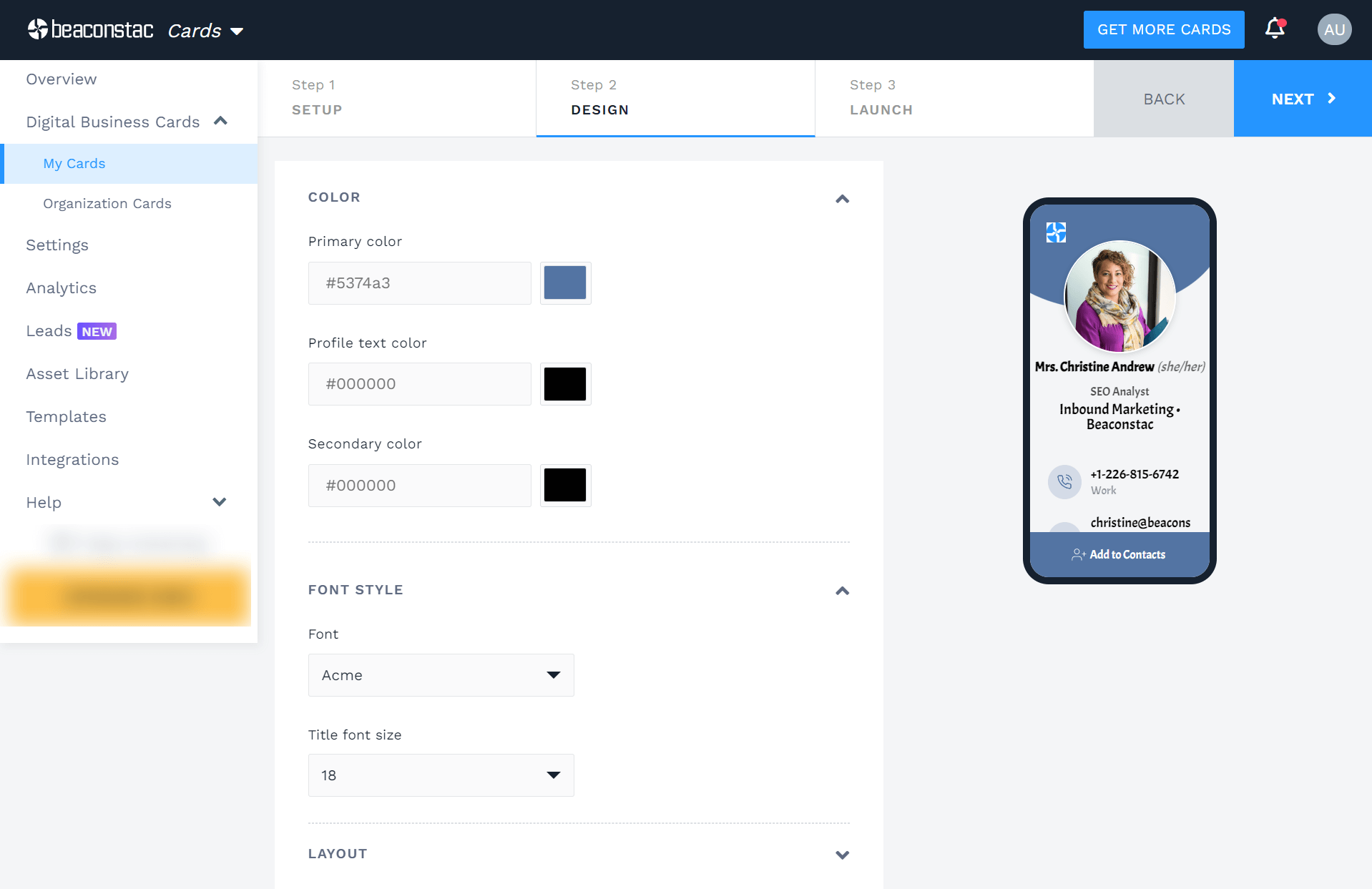Click the company logo in card preview
1372x889 pixels.
[1056, 232]
